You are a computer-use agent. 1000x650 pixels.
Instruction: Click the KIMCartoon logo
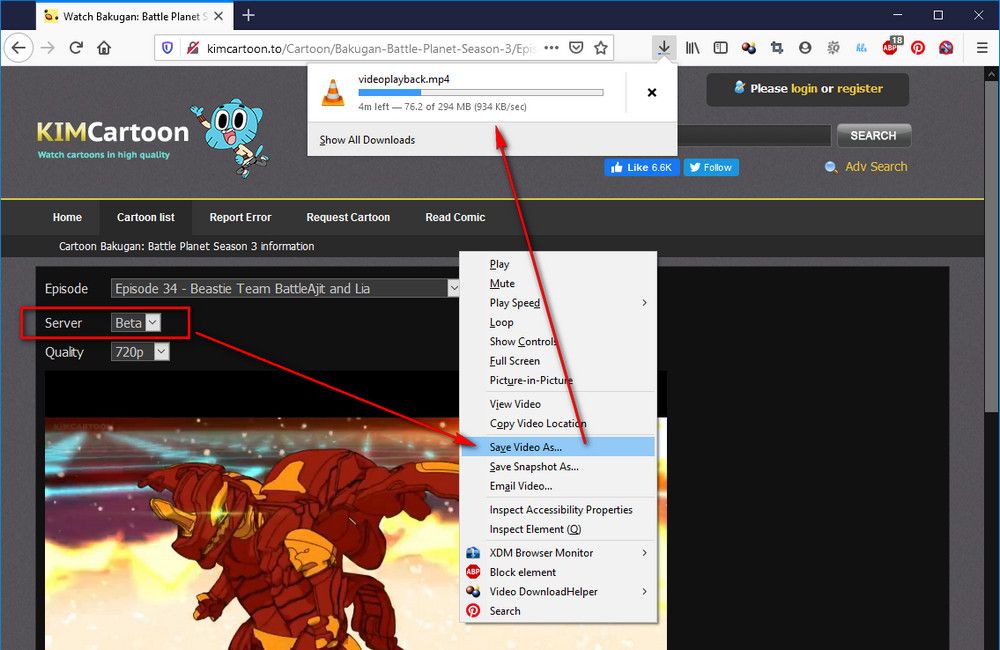113,132
